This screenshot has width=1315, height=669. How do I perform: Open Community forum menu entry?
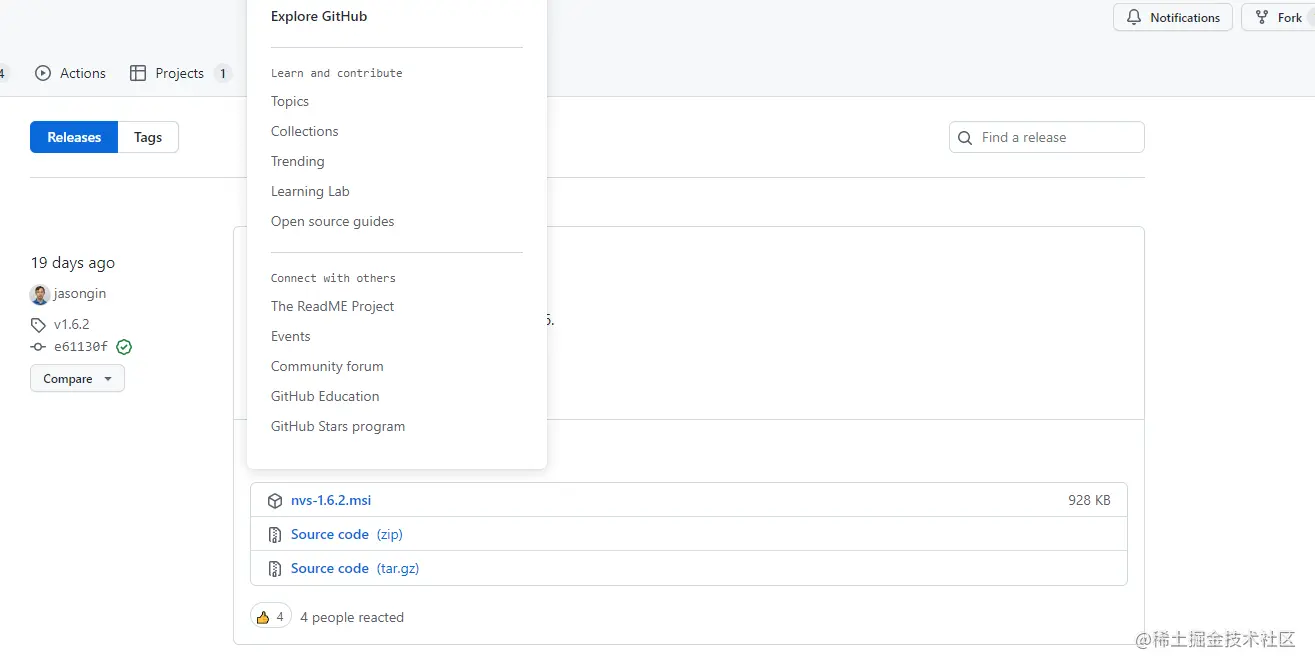(327, 366)
